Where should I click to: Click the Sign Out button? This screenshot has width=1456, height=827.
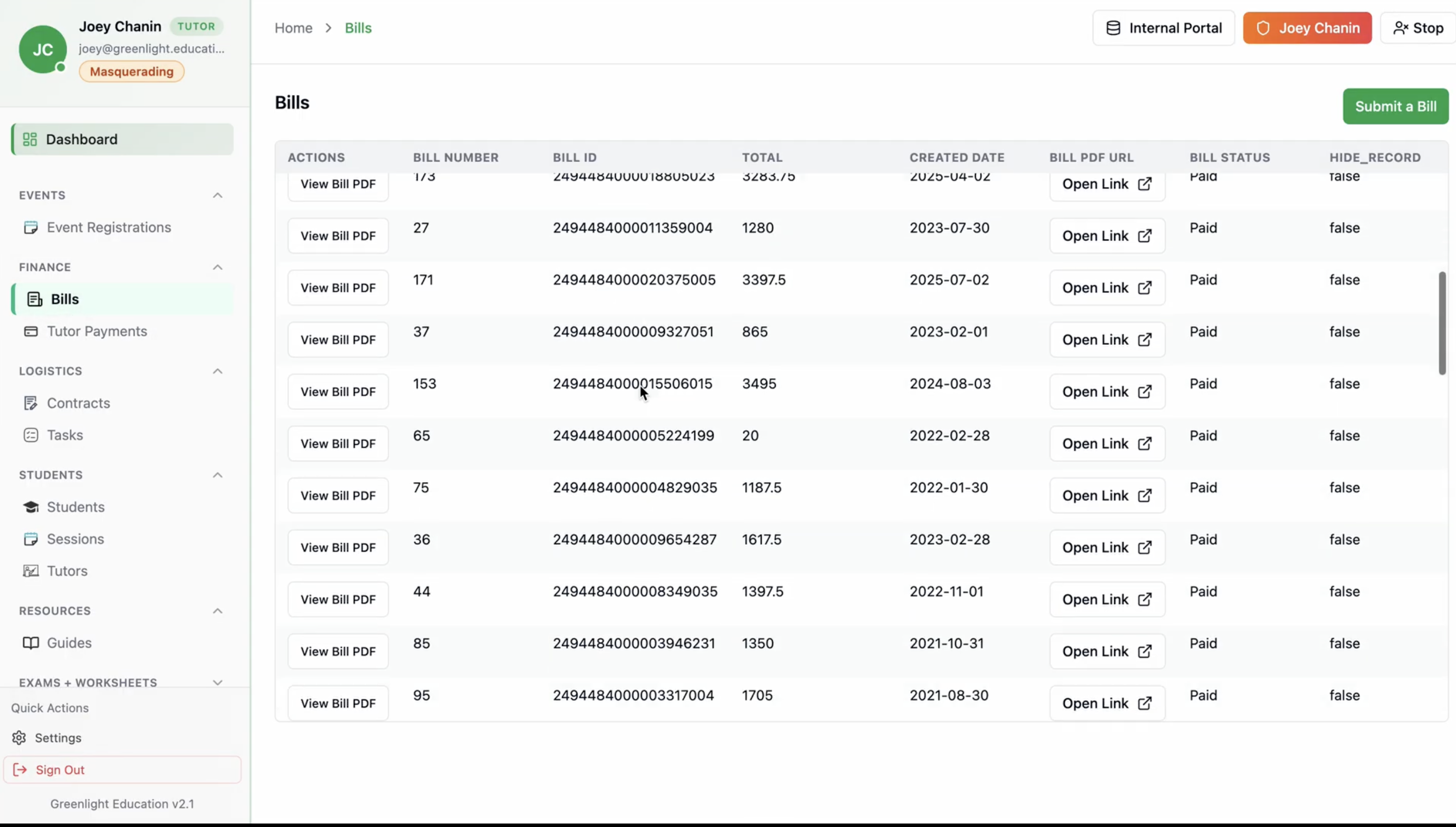click(x=122, y=770)
